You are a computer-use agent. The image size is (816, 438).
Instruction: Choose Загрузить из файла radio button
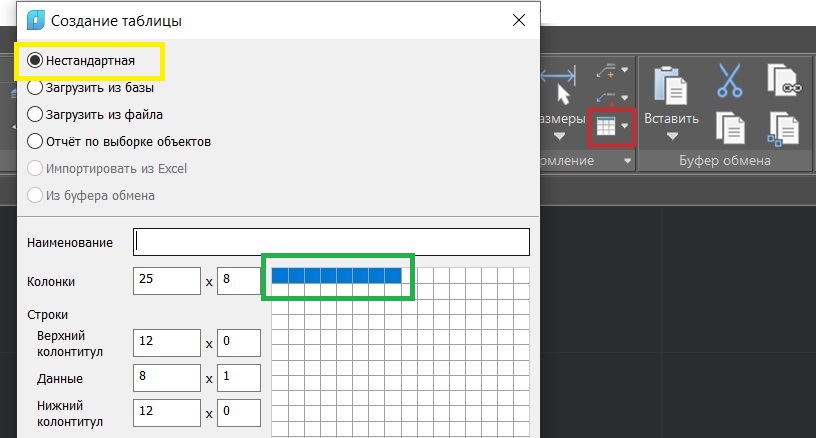point(35,114)
